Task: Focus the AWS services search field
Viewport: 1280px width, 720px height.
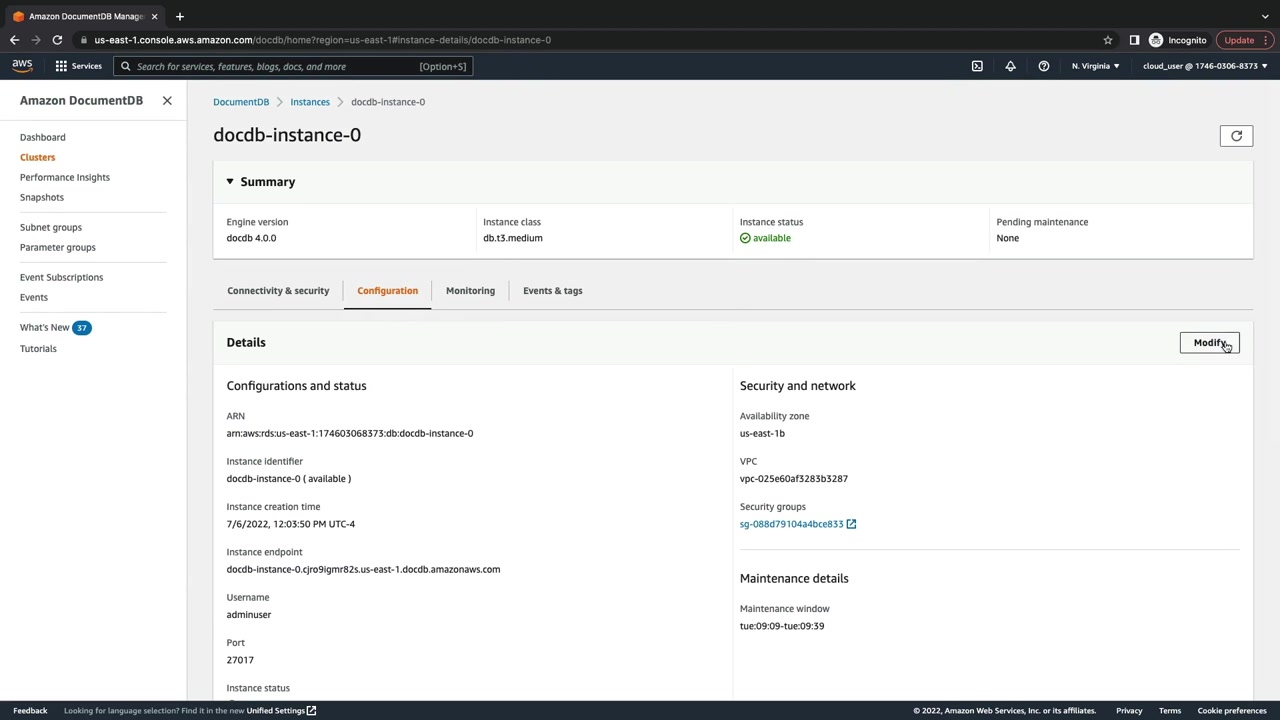Action: pyautogui.click(x=292, y=66)
